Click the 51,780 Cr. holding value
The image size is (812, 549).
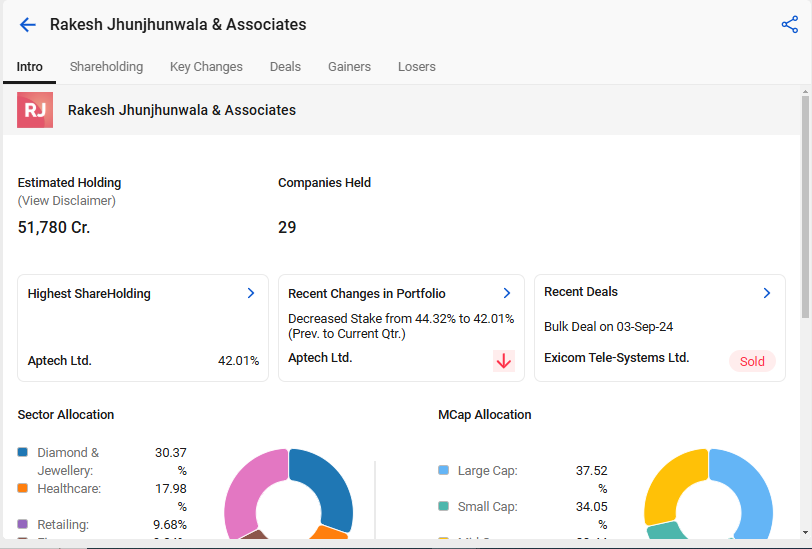[x=54, y=227]
